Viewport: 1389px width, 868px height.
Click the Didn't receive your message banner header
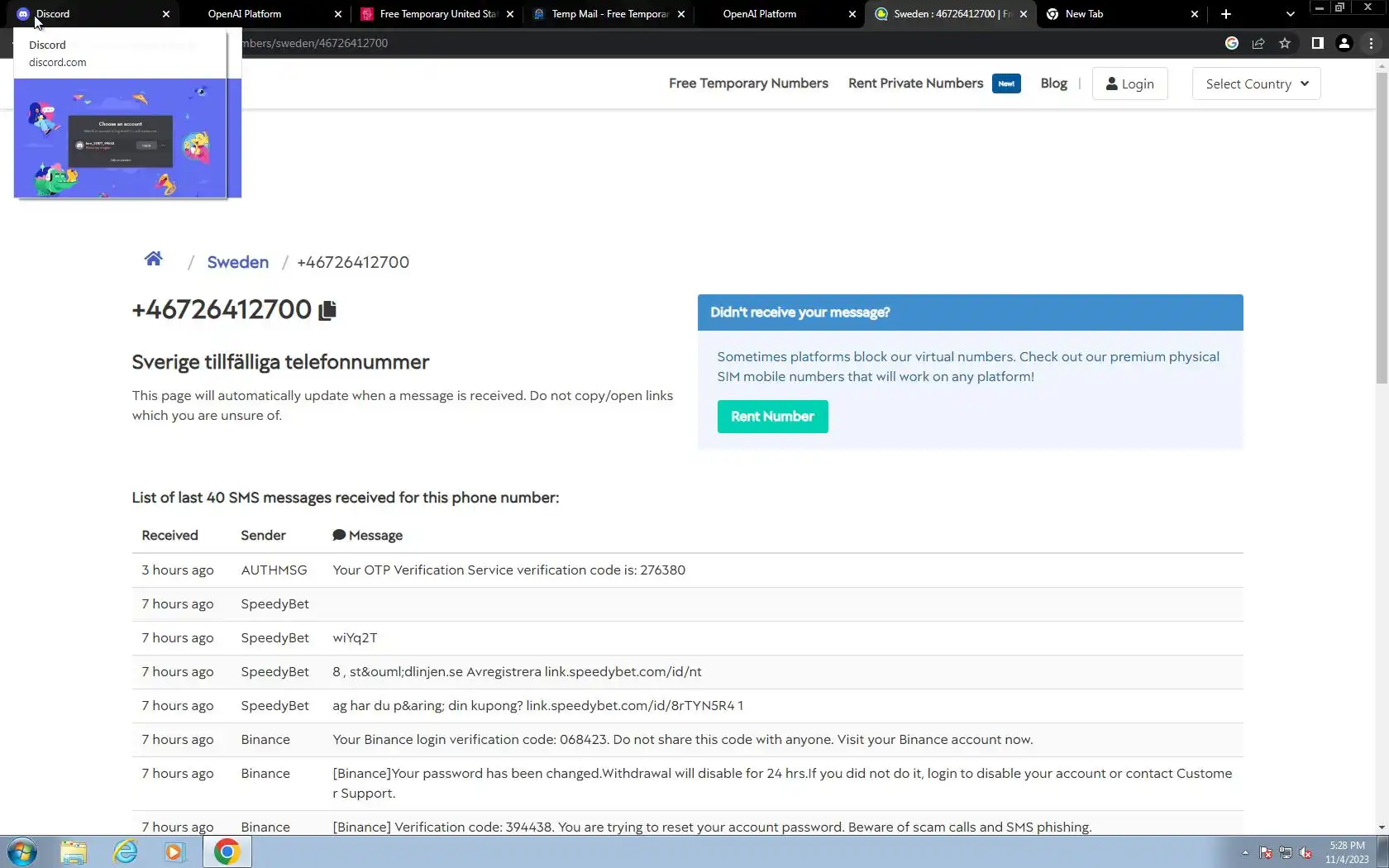pos(970,312)
